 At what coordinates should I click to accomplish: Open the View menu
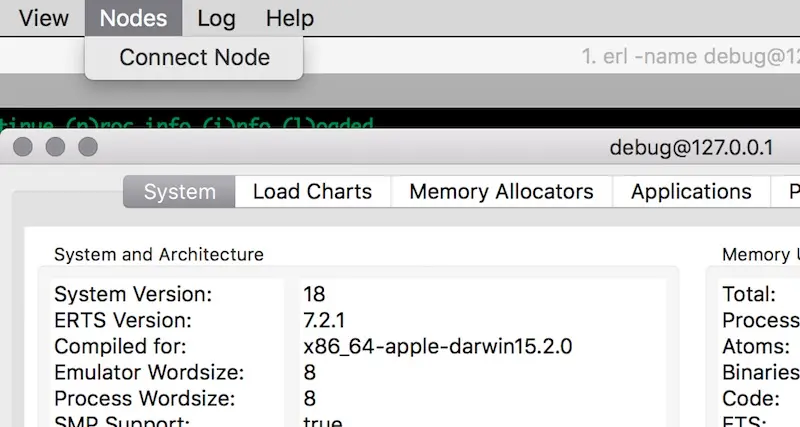click(43, 18)
